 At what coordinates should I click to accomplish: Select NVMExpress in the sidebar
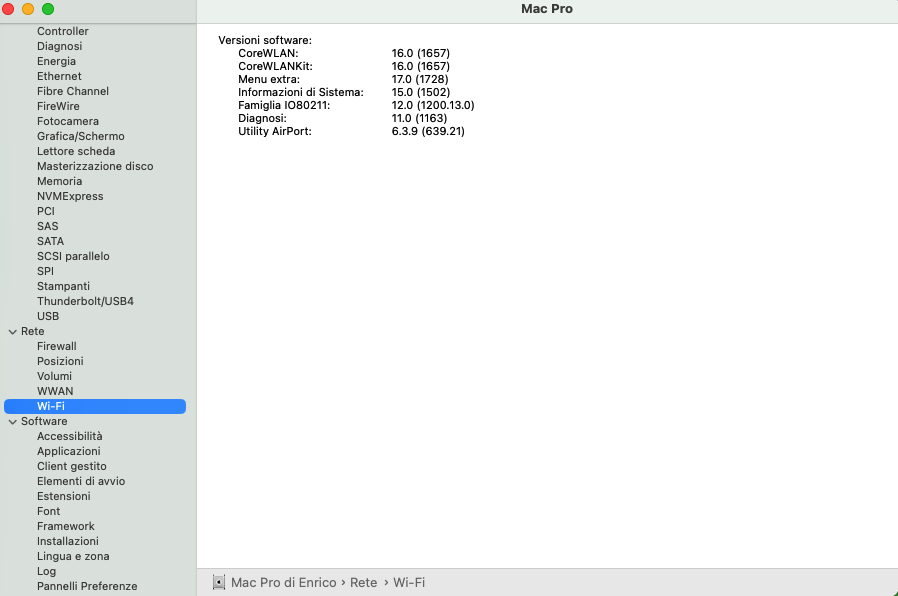[x=70, y=196]
